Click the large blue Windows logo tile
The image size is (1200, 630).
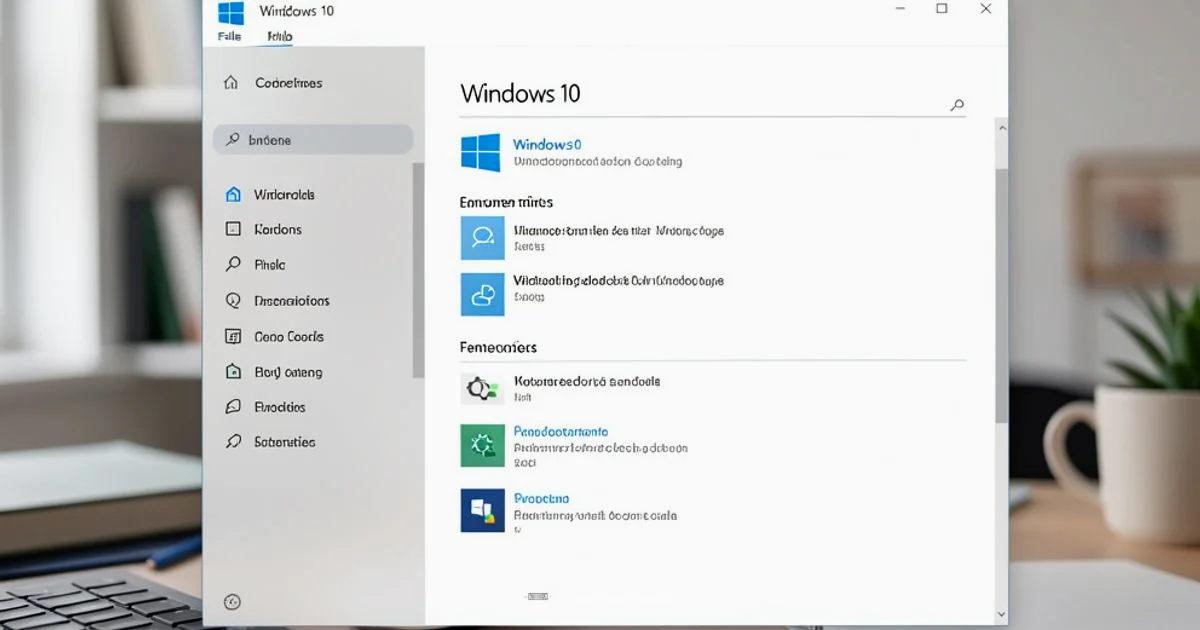[480, 153]
